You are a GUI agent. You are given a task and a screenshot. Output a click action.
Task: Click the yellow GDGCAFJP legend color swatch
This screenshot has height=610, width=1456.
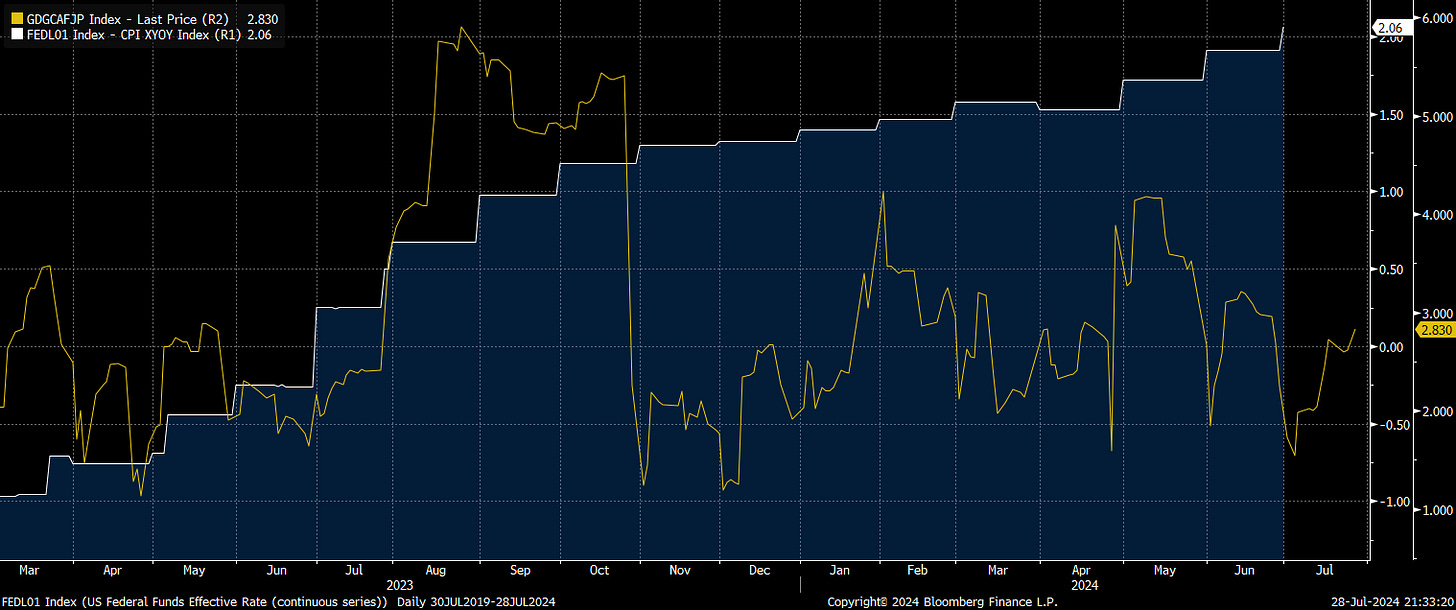click(x=15, y=19)
